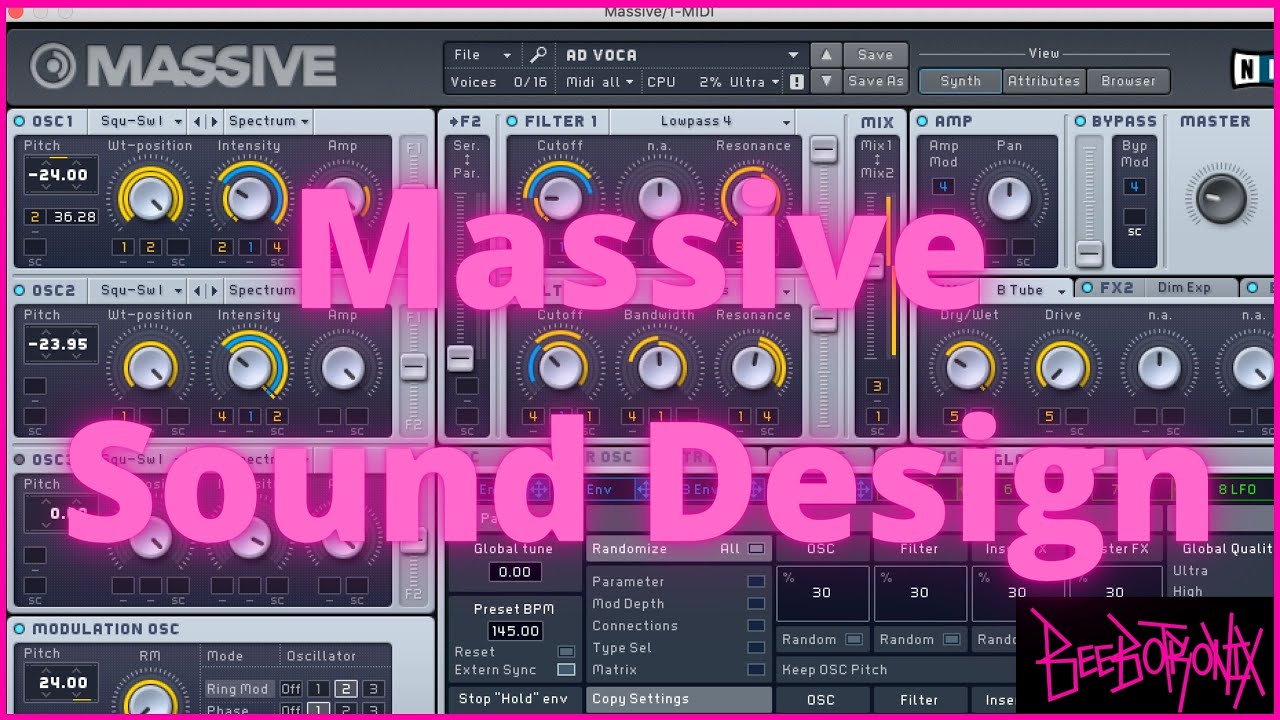Open OSC1 Squ-SwI wavetable dropdown
This screenshot has height=720, width=1280.
pos(140,122)
